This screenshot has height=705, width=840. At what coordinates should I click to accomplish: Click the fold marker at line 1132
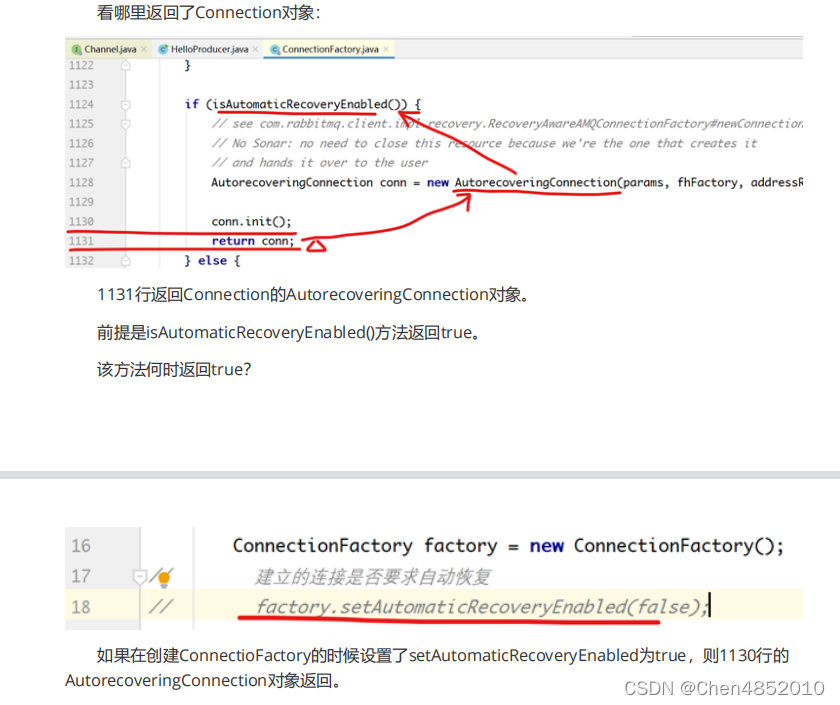[125, 261]
